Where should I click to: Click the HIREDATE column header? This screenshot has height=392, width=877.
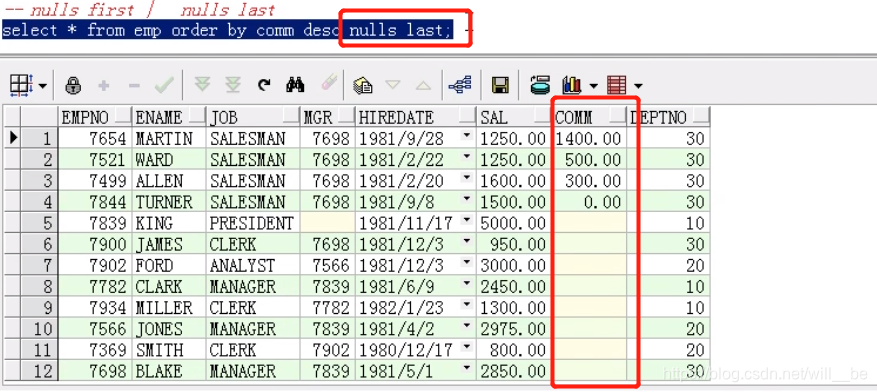(x=416, y=117)
